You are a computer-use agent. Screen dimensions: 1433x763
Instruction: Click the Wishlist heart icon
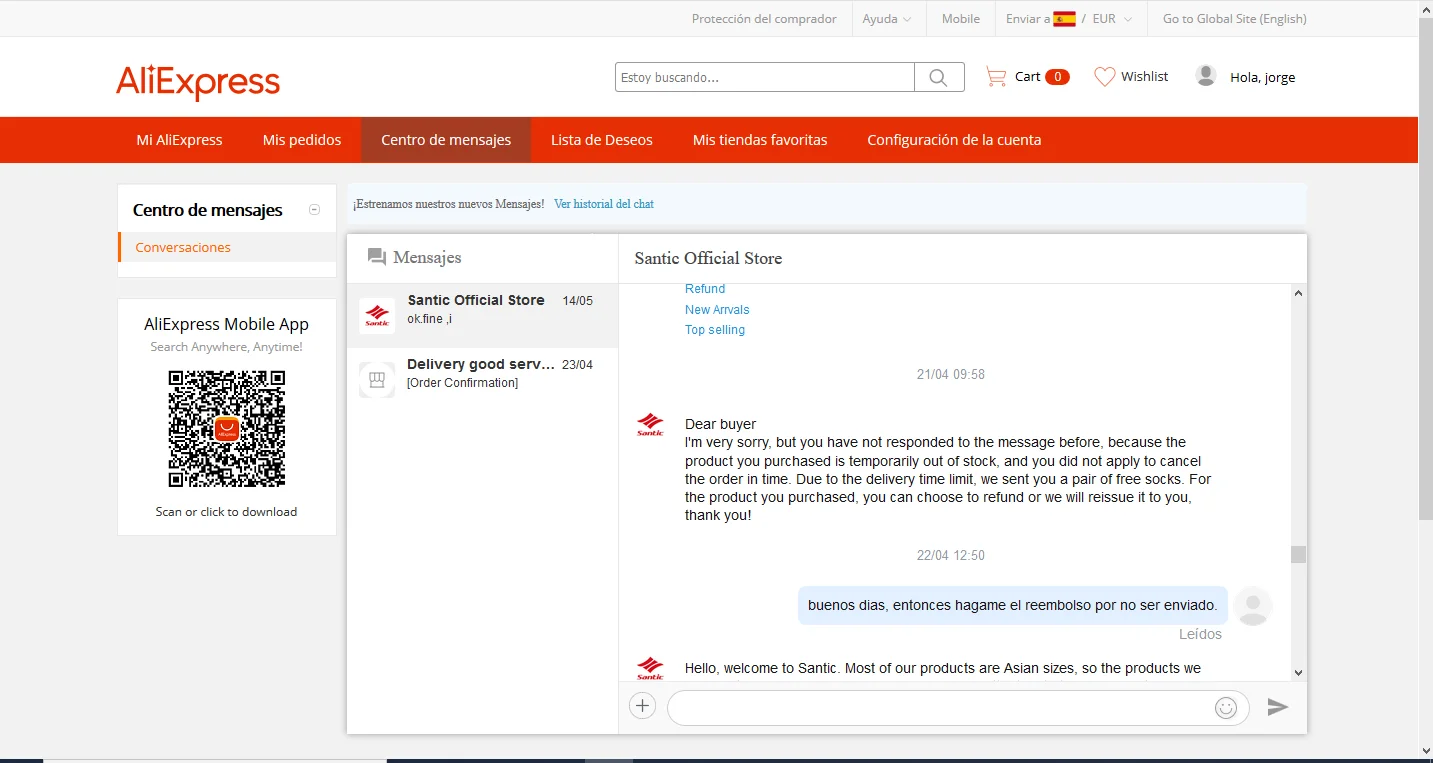(1104, 77)
